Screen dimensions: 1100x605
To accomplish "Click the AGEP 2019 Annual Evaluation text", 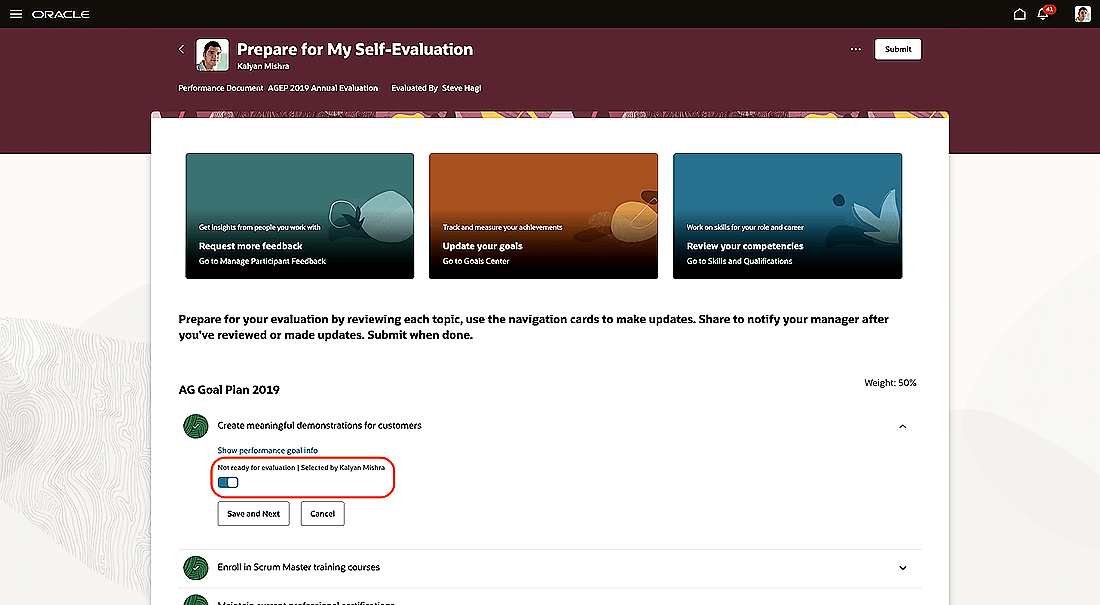I will [323, 88].
